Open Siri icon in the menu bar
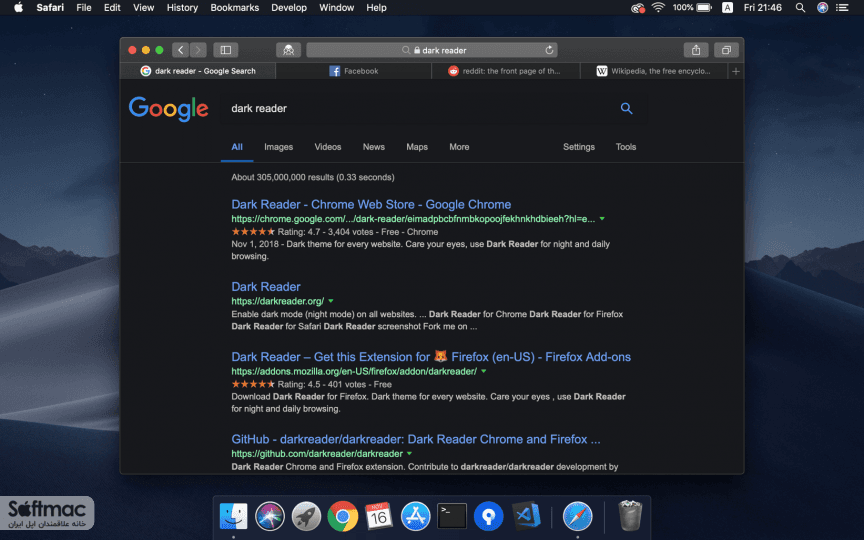This screenshot has height=540, width=864. pyautogui.click(x=822, y=8)
